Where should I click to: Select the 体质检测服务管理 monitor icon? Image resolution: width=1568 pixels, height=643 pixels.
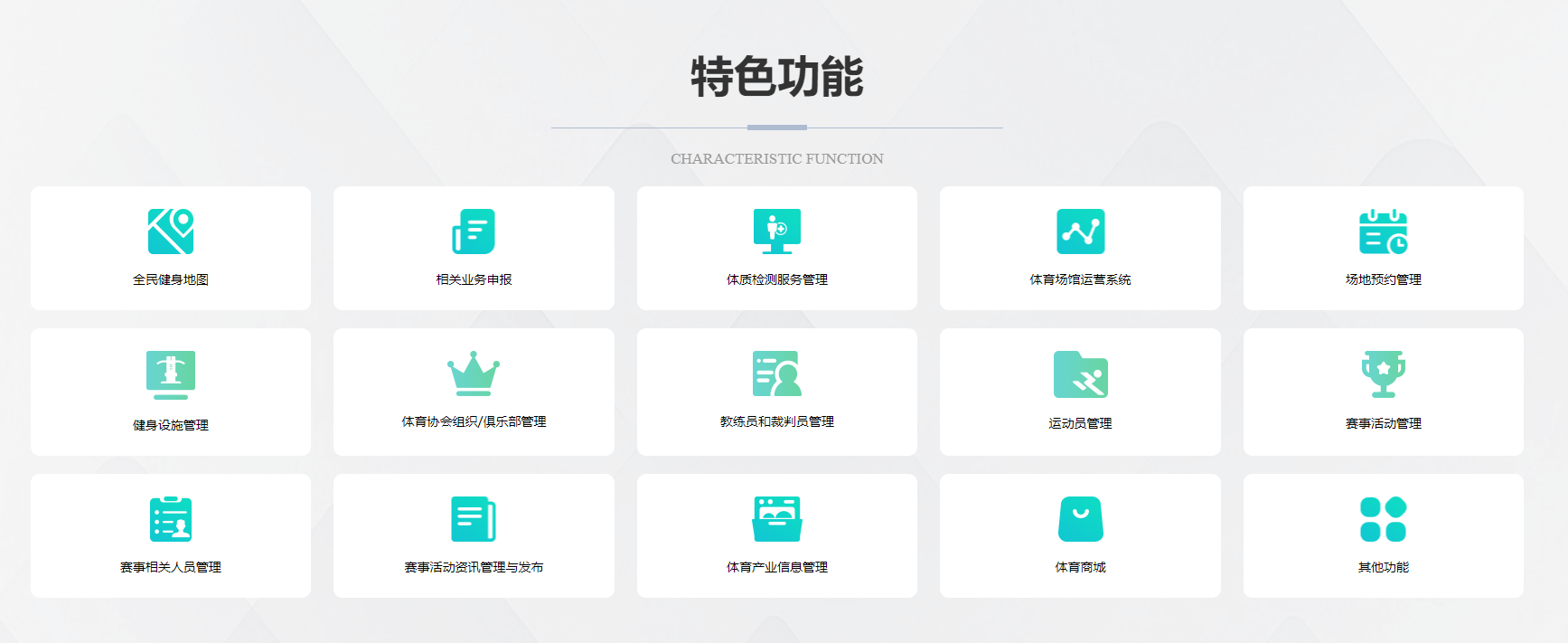777,232
